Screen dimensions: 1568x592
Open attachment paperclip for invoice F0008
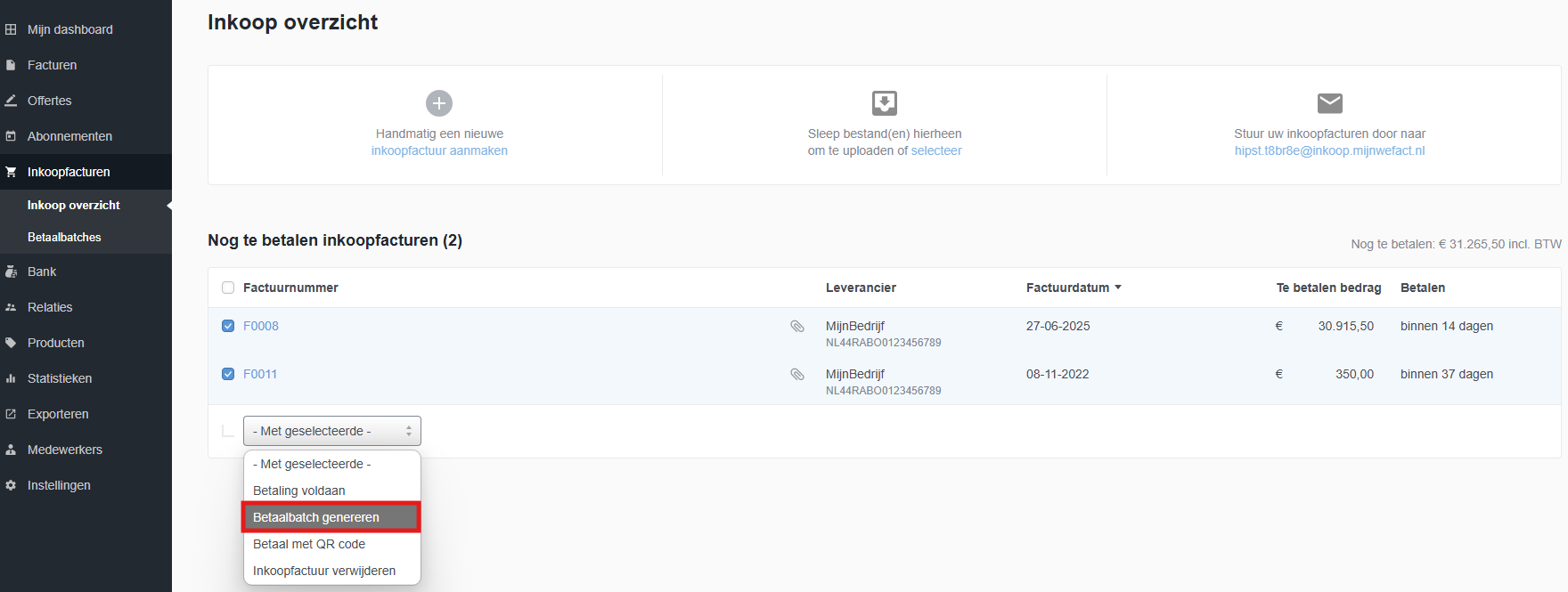[x=797, y=327]
